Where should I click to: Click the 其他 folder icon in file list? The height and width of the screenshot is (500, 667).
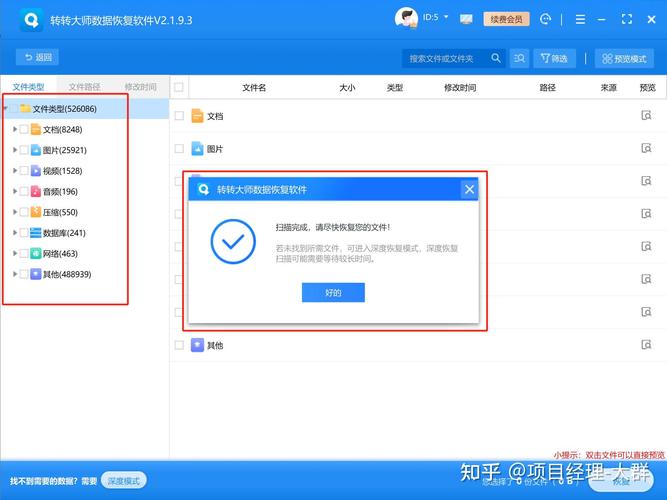(x=197, y=345)
